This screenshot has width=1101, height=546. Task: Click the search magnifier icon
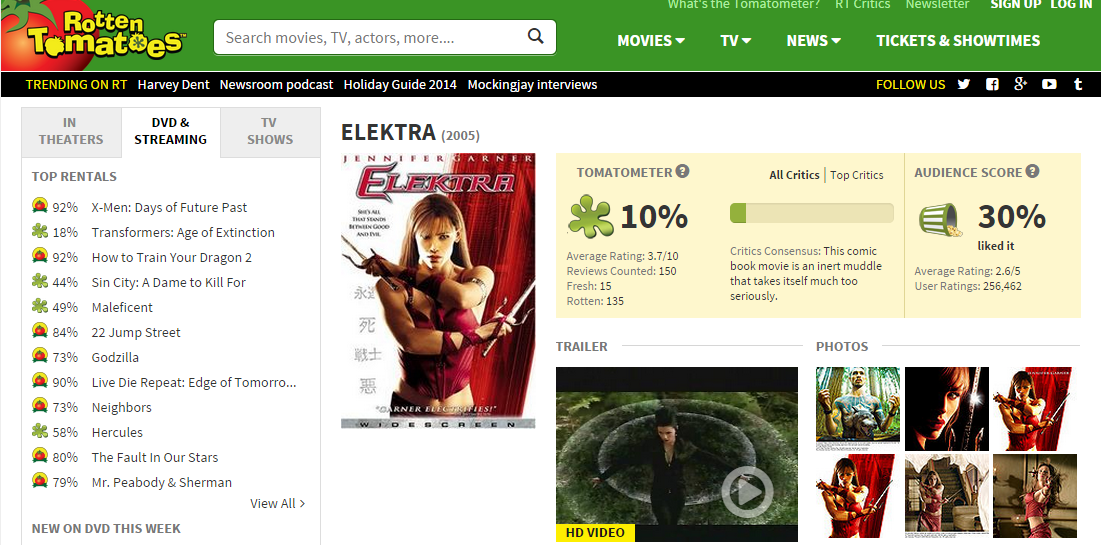point(536,36)
